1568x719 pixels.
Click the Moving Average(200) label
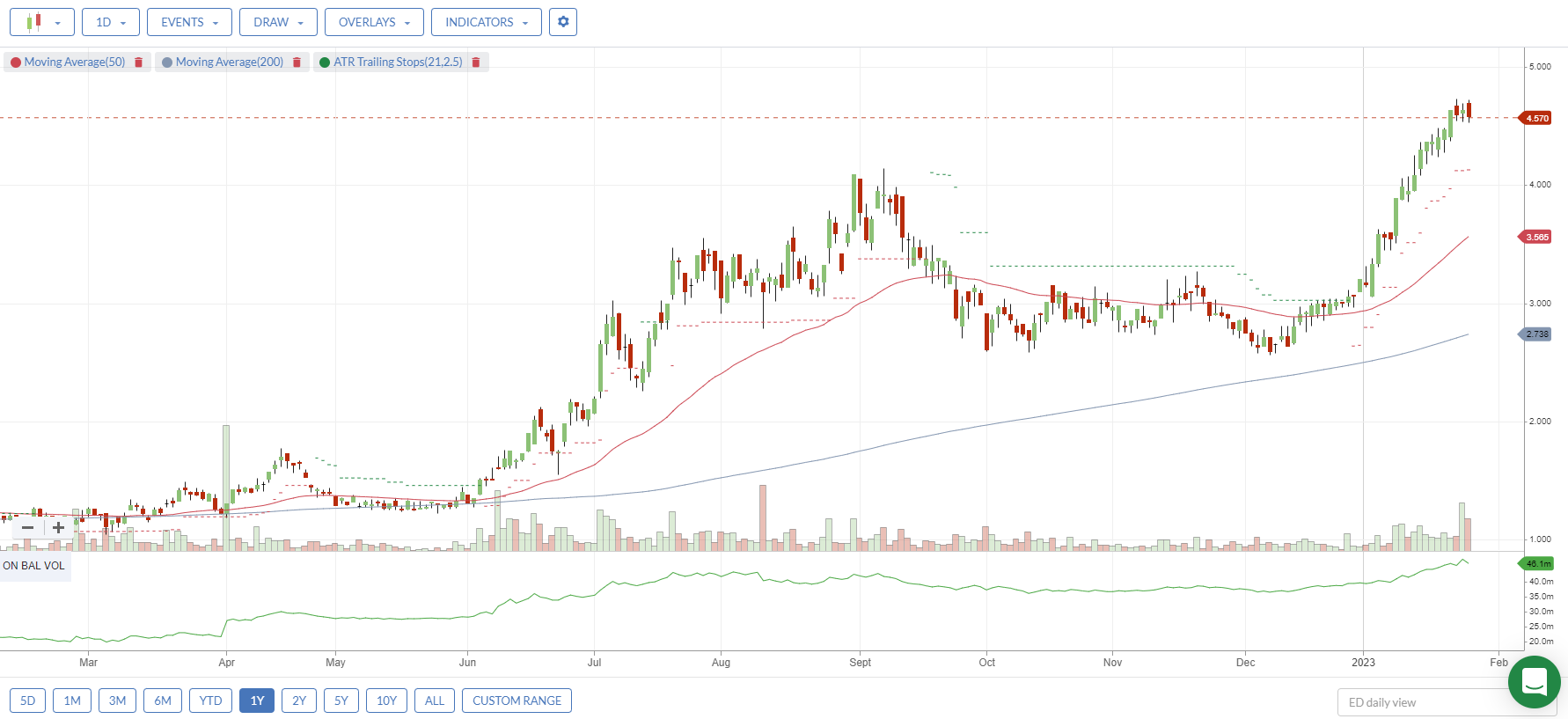tap(230, 62)
